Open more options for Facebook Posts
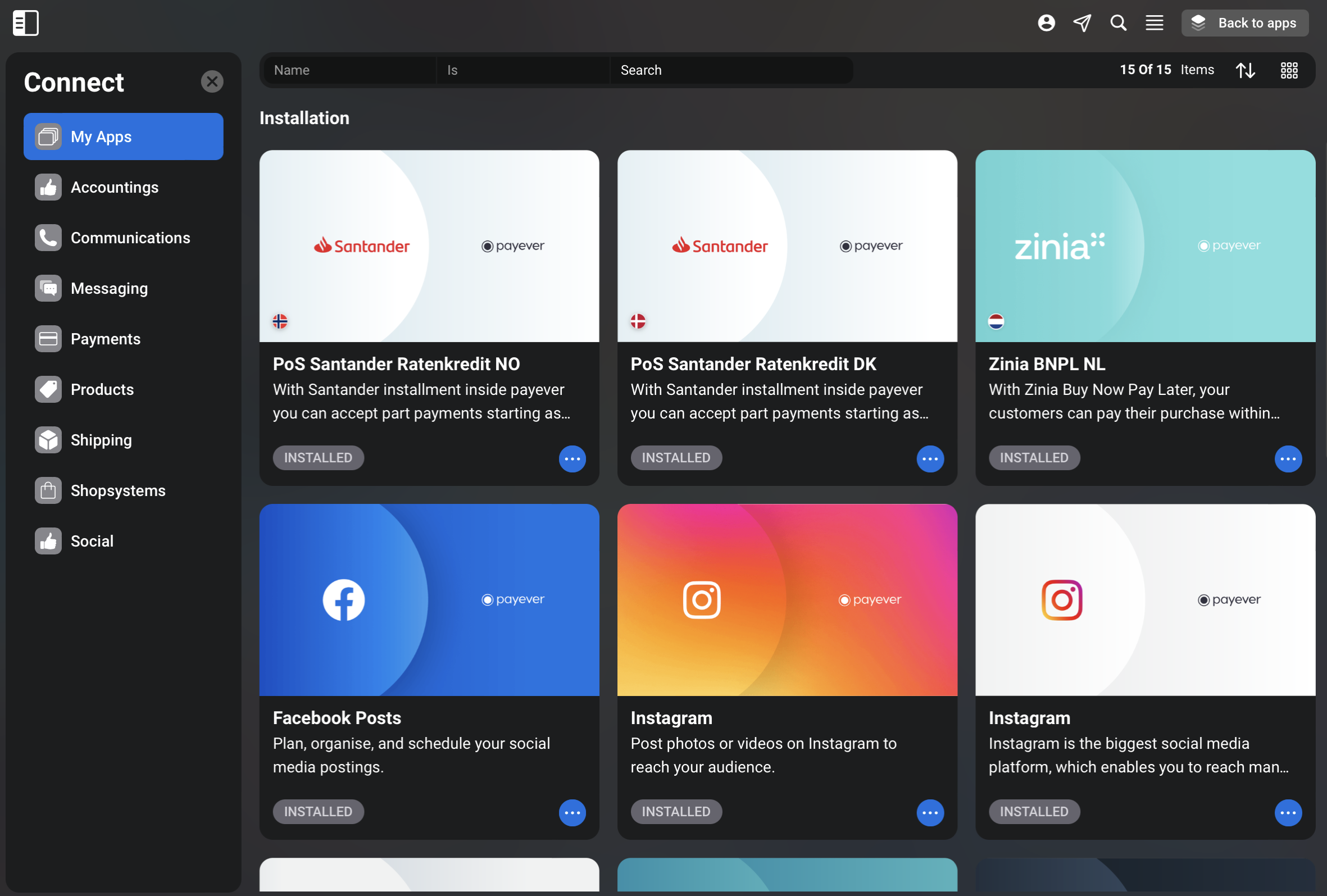This screenshot has width=1327, height=896. [572, 813]
